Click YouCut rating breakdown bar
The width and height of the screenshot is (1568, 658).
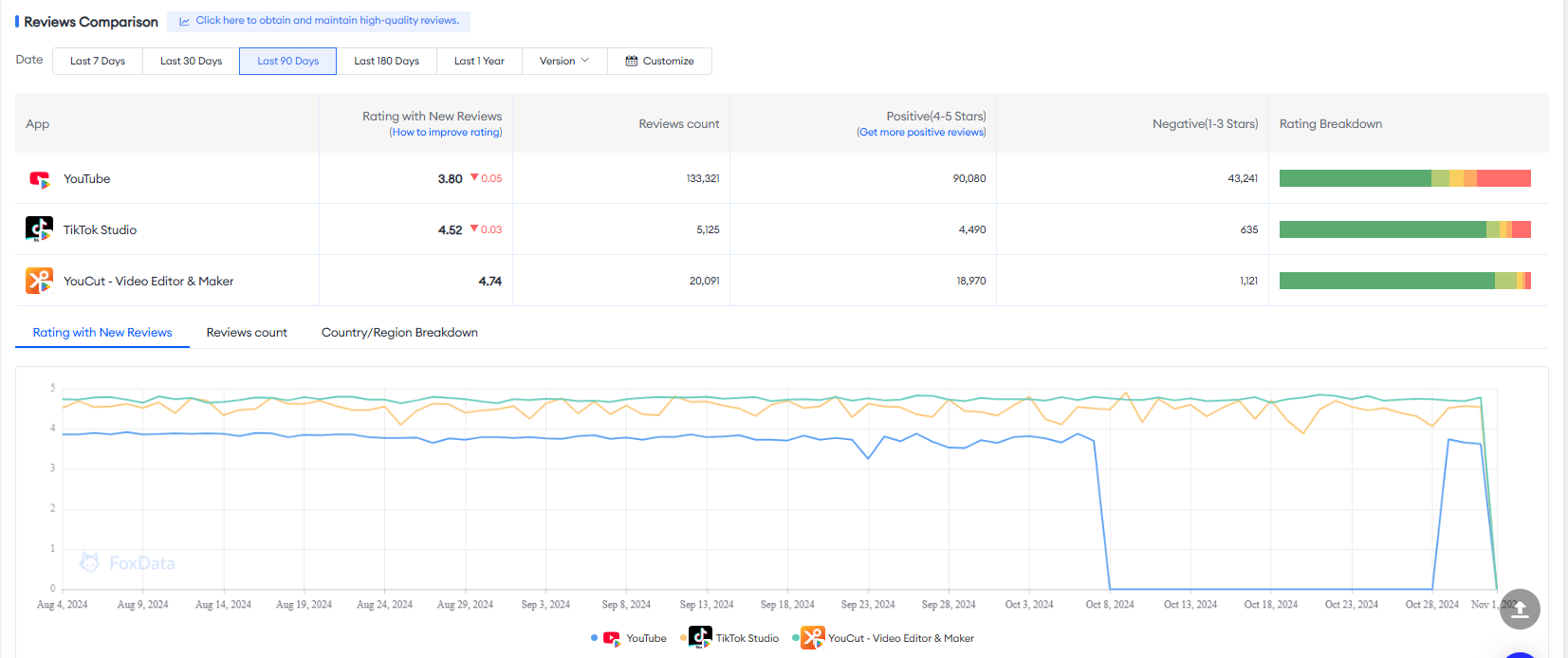pyautogui.click(x=1405, y=281)
